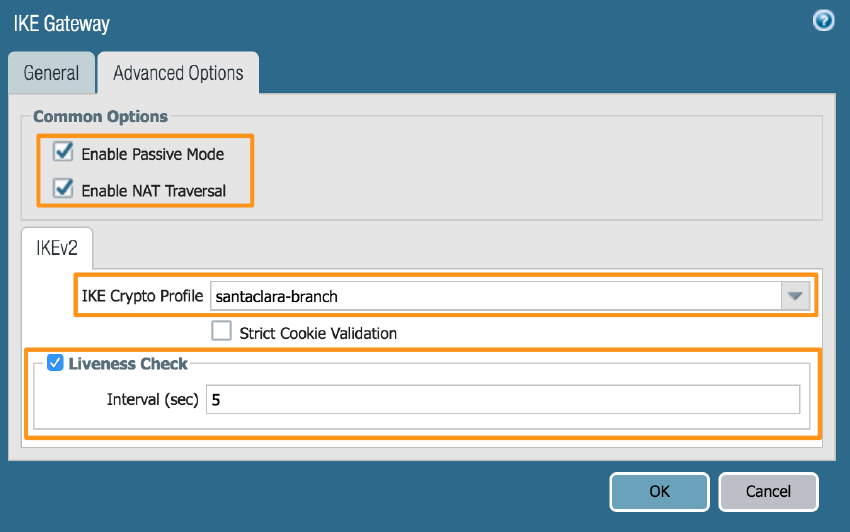Disable the Enable NAT Traversal checkbox
The image size is (850, 532).
click(64, 189)
